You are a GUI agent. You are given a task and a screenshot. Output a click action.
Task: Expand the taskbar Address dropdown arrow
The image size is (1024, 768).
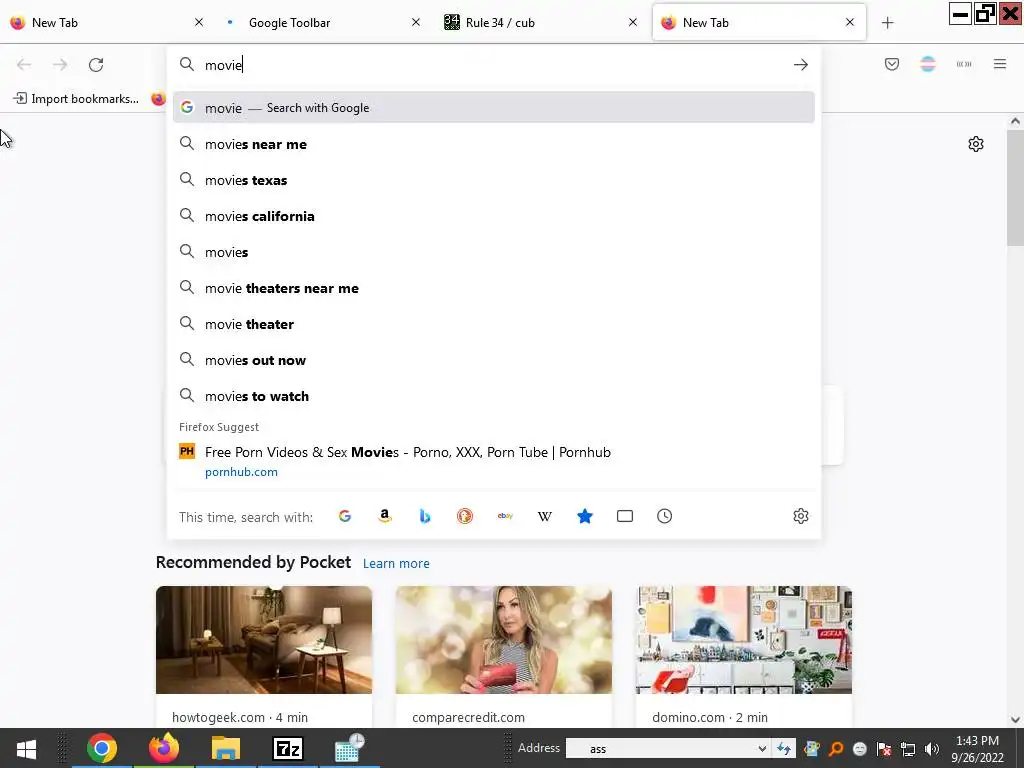[x=761, y=749]
